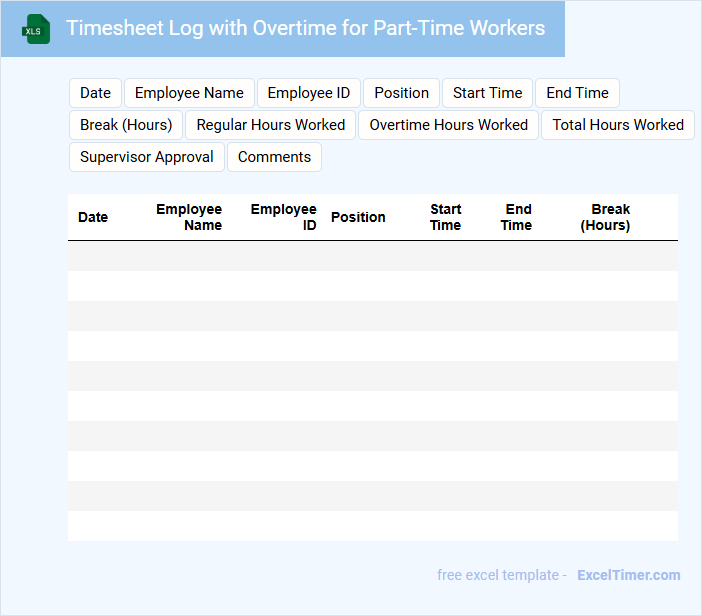Select the Supervisor Approval tag
This screenshot has width=702, height=616.
(147, 157)
